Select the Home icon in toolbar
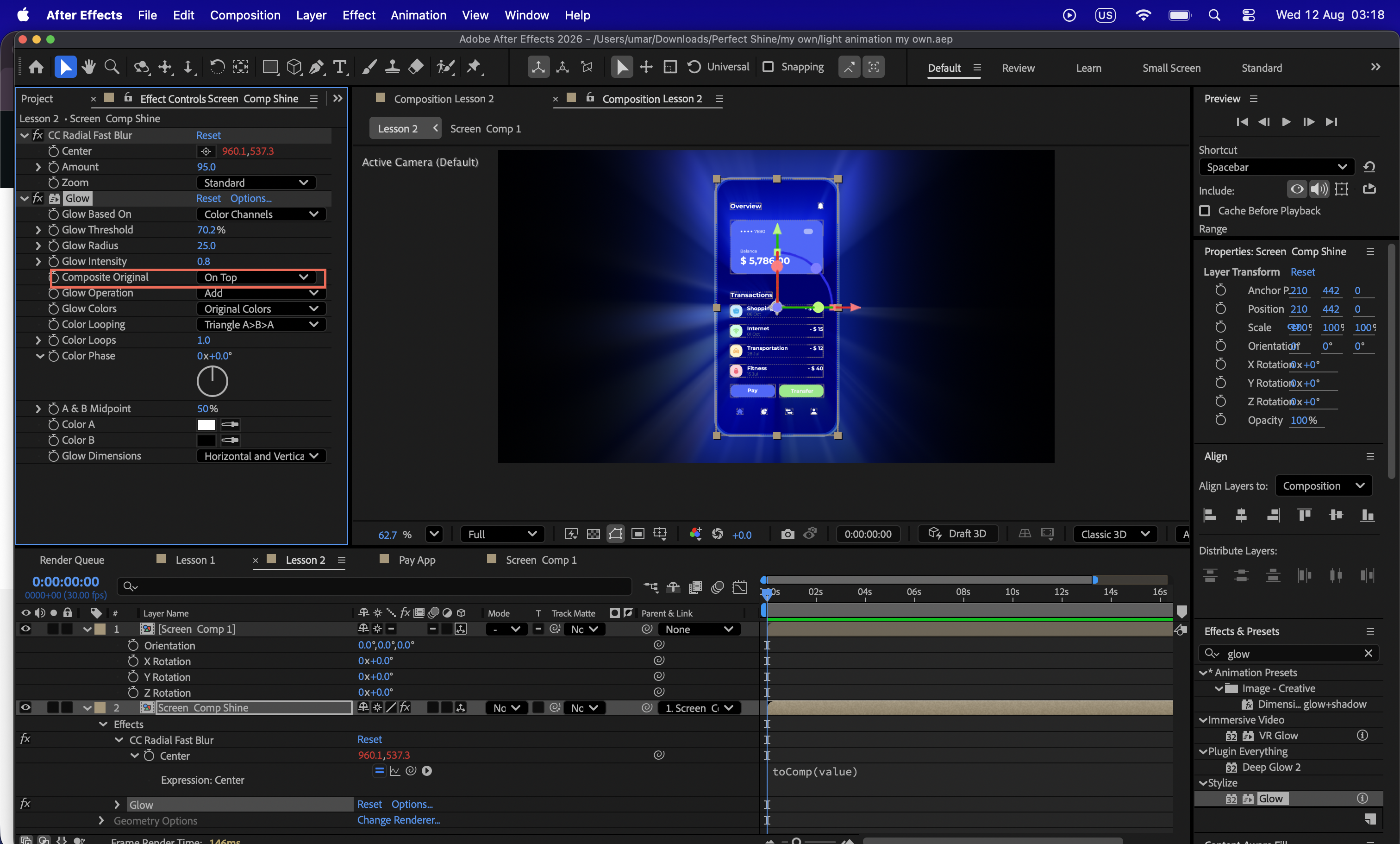This screenshot has width=1400, height=844. 36,67
